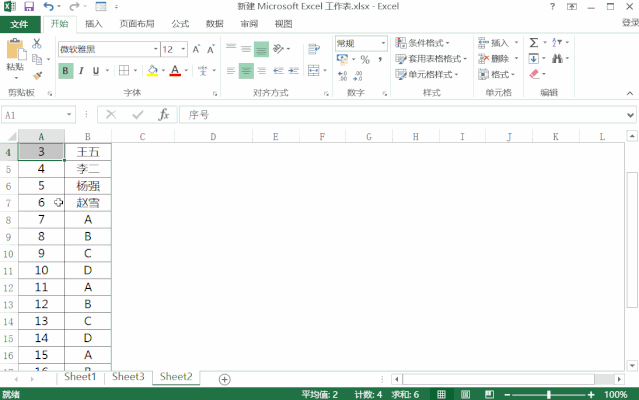The image size is (639, 400).
Task: Click Merge and Center icon
Action: 313,70
